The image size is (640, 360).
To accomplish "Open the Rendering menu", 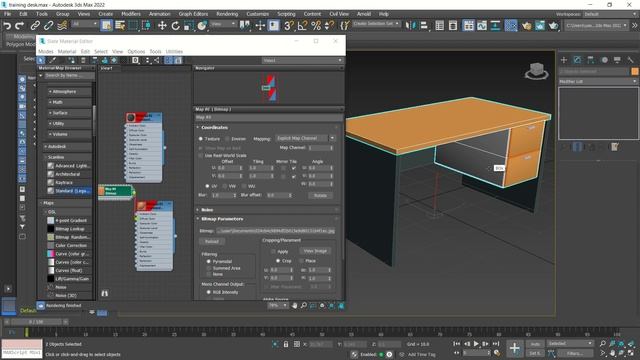I will click(227, 14).
